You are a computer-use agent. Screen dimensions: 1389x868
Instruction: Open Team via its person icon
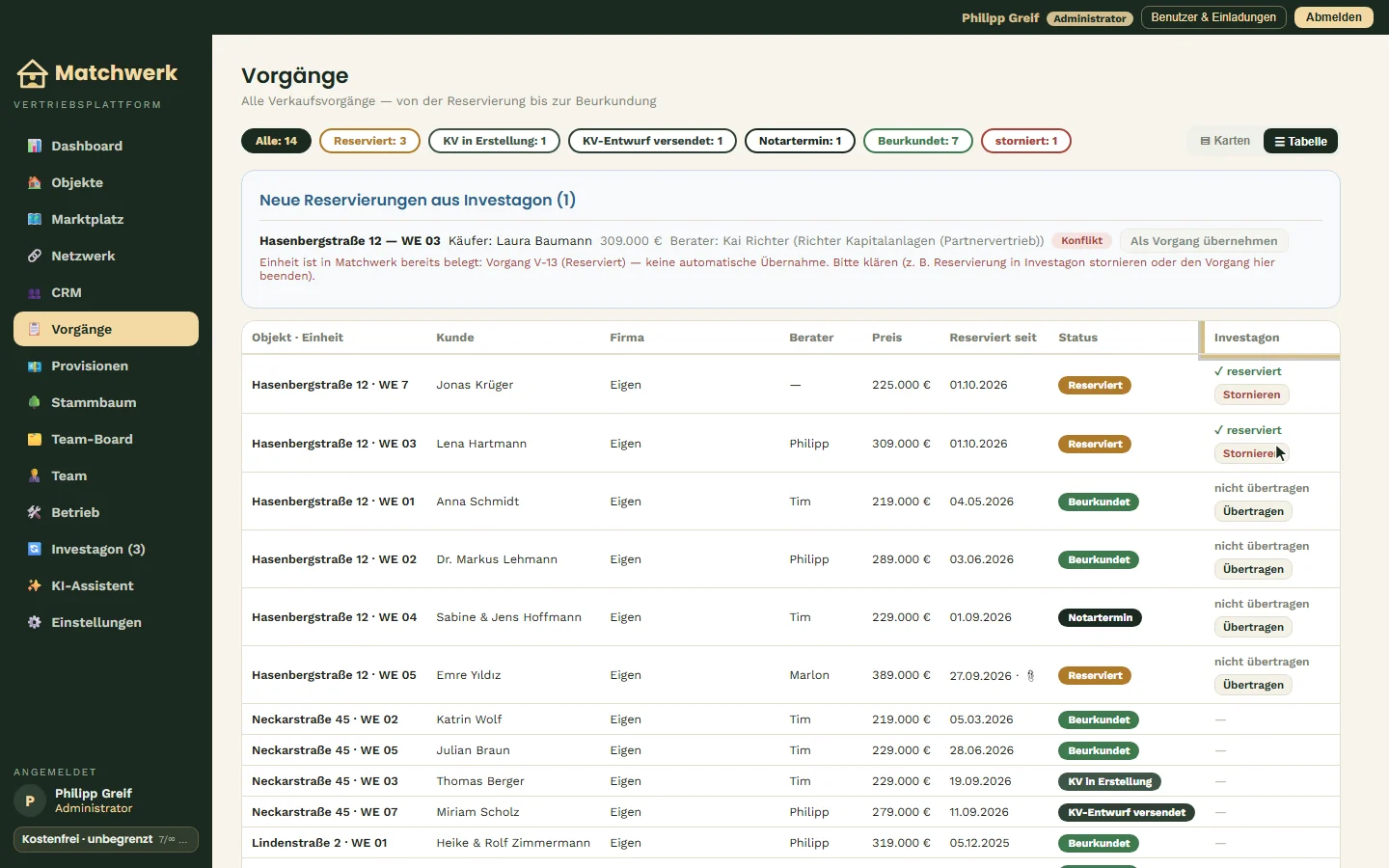coord(35,475)
